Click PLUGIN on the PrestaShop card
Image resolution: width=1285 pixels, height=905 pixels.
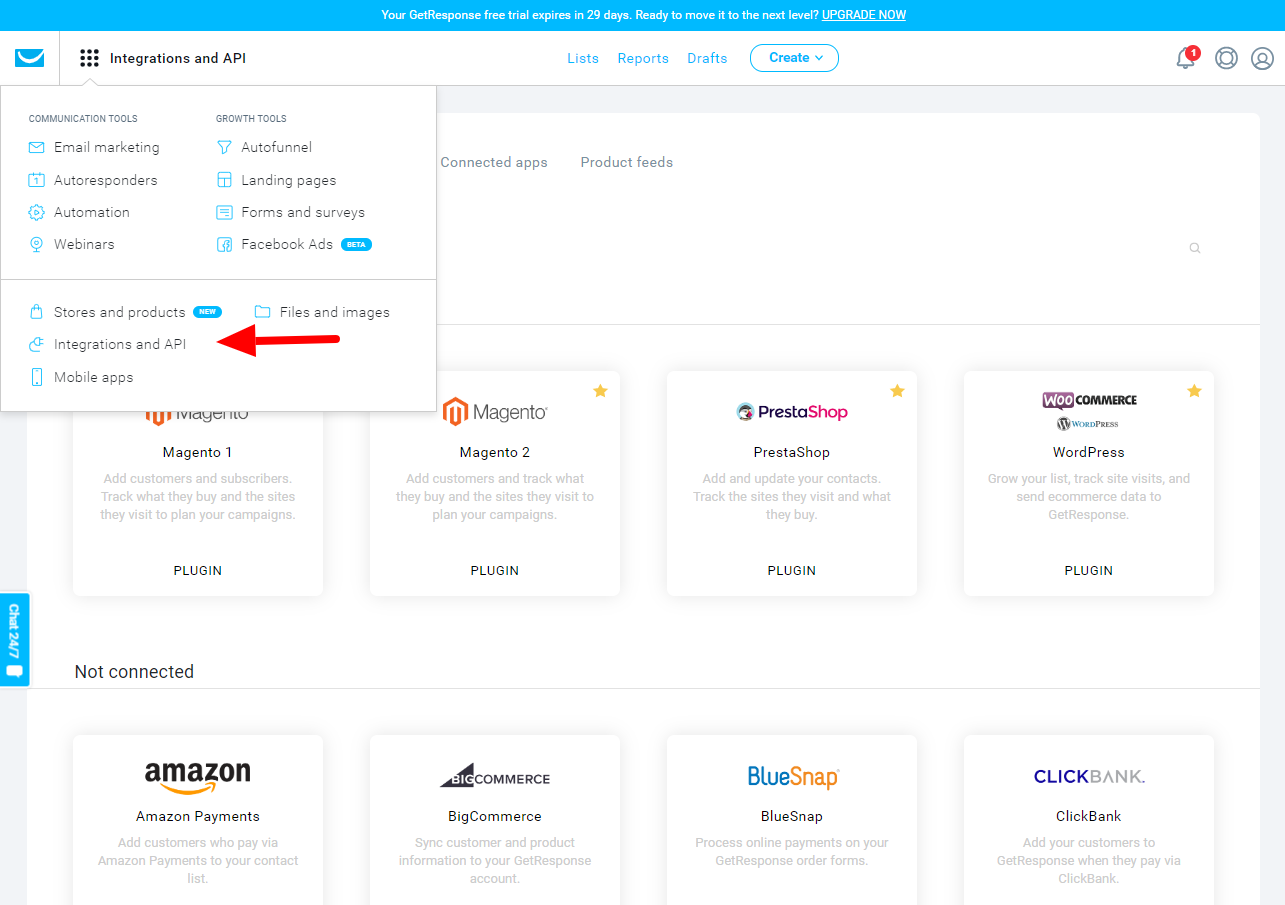(x=792, y=570)
